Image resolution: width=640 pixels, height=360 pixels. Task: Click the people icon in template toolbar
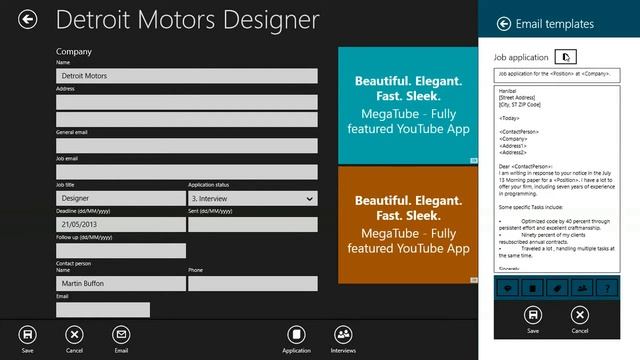point(582,288)
